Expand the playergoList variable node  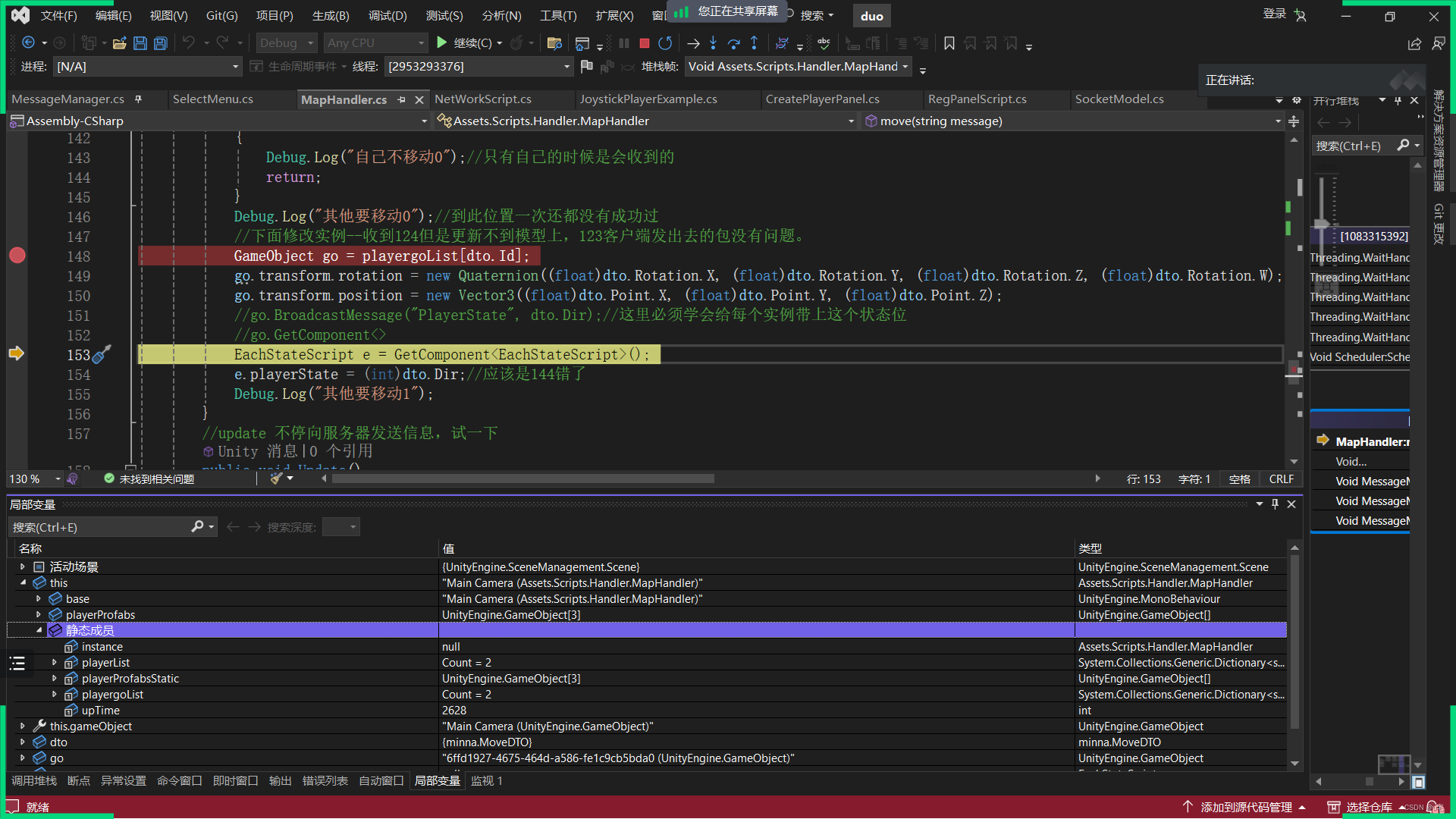(x=54, y=695)
